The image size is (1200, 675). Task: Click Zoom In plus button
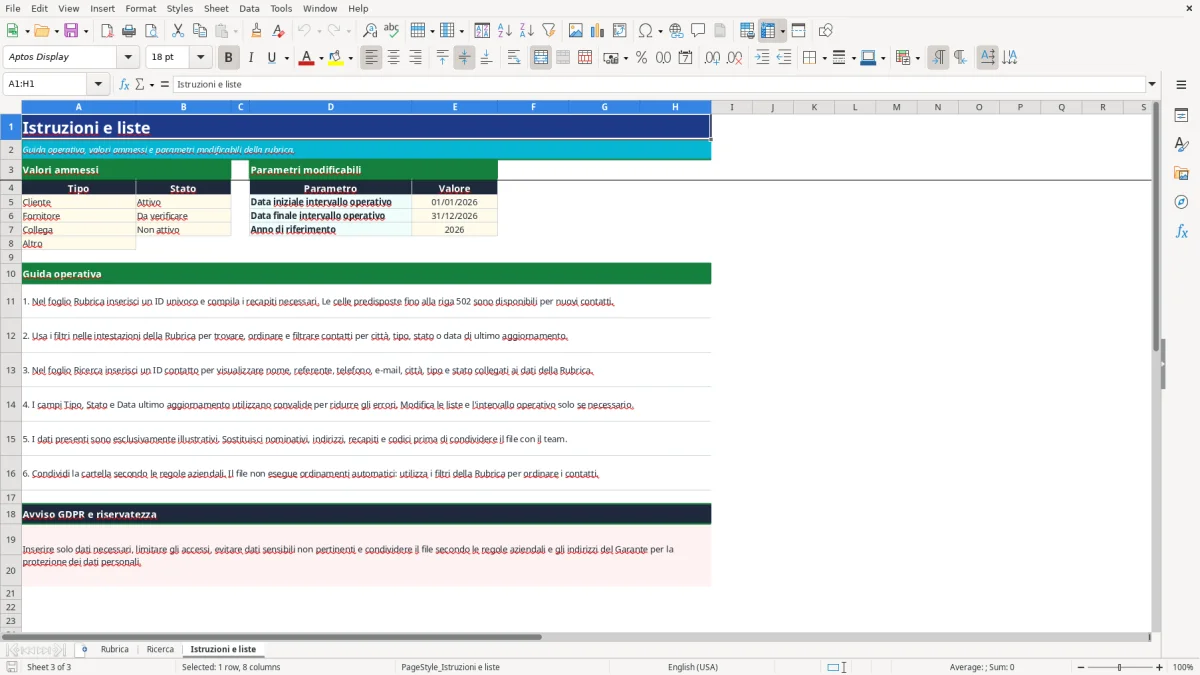pos(1160,667)
